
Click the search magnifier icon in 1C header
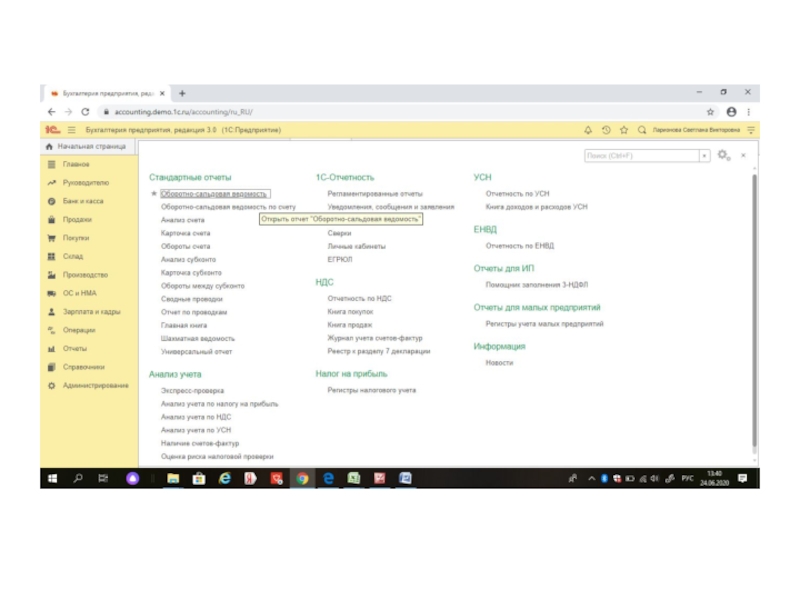pyautogui.click(x=642, y=130)
